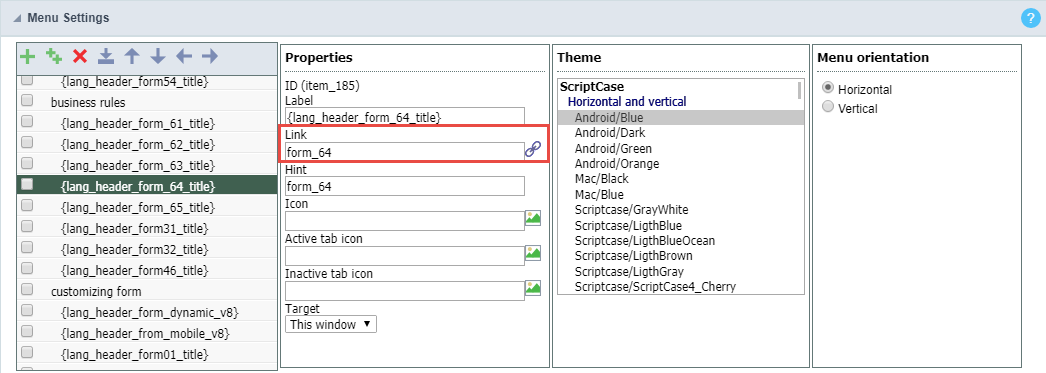Check the box for selected lang_header_form_64_title
The image size is (1046, 373).
click(x=27, y=184)
